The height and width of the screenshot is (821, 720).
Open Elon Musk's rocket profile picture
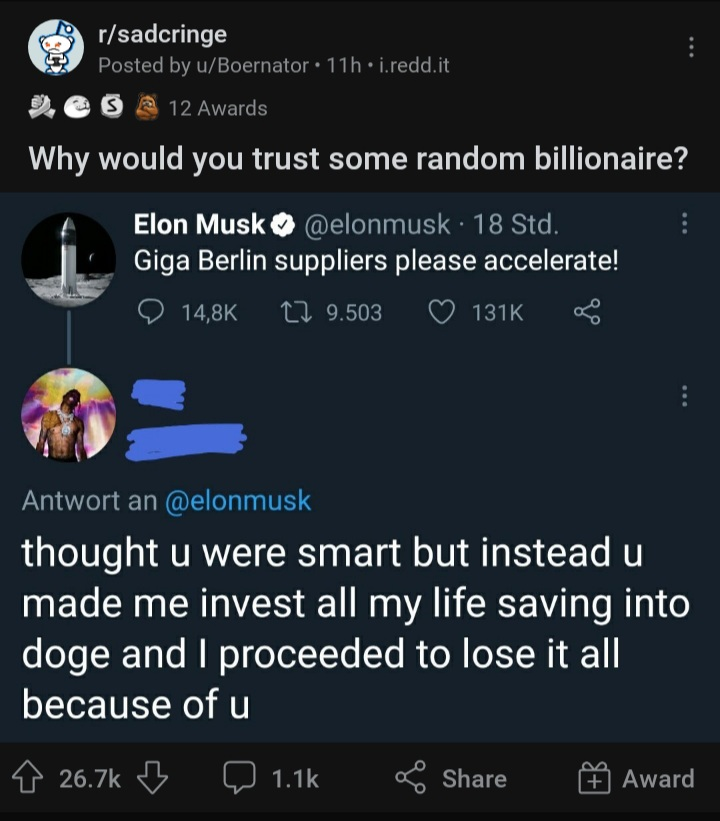pos(68,258)
